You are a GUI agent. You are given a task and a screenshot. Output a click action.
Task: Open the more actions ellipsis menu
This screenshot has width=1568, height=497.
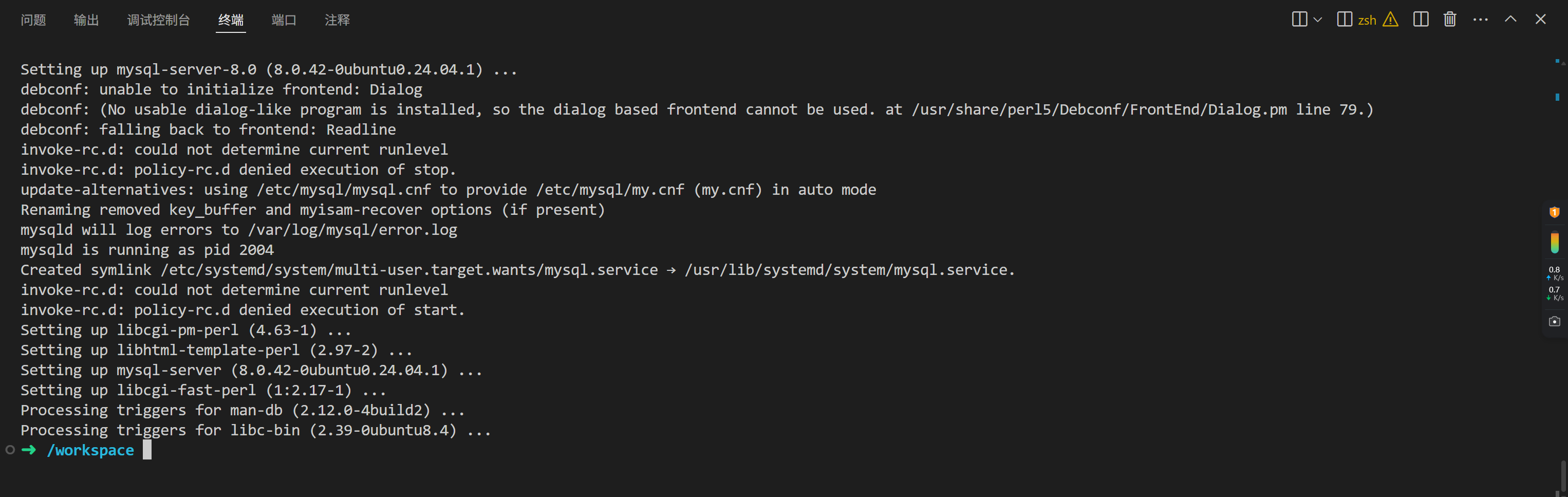tap(1480, 20)
